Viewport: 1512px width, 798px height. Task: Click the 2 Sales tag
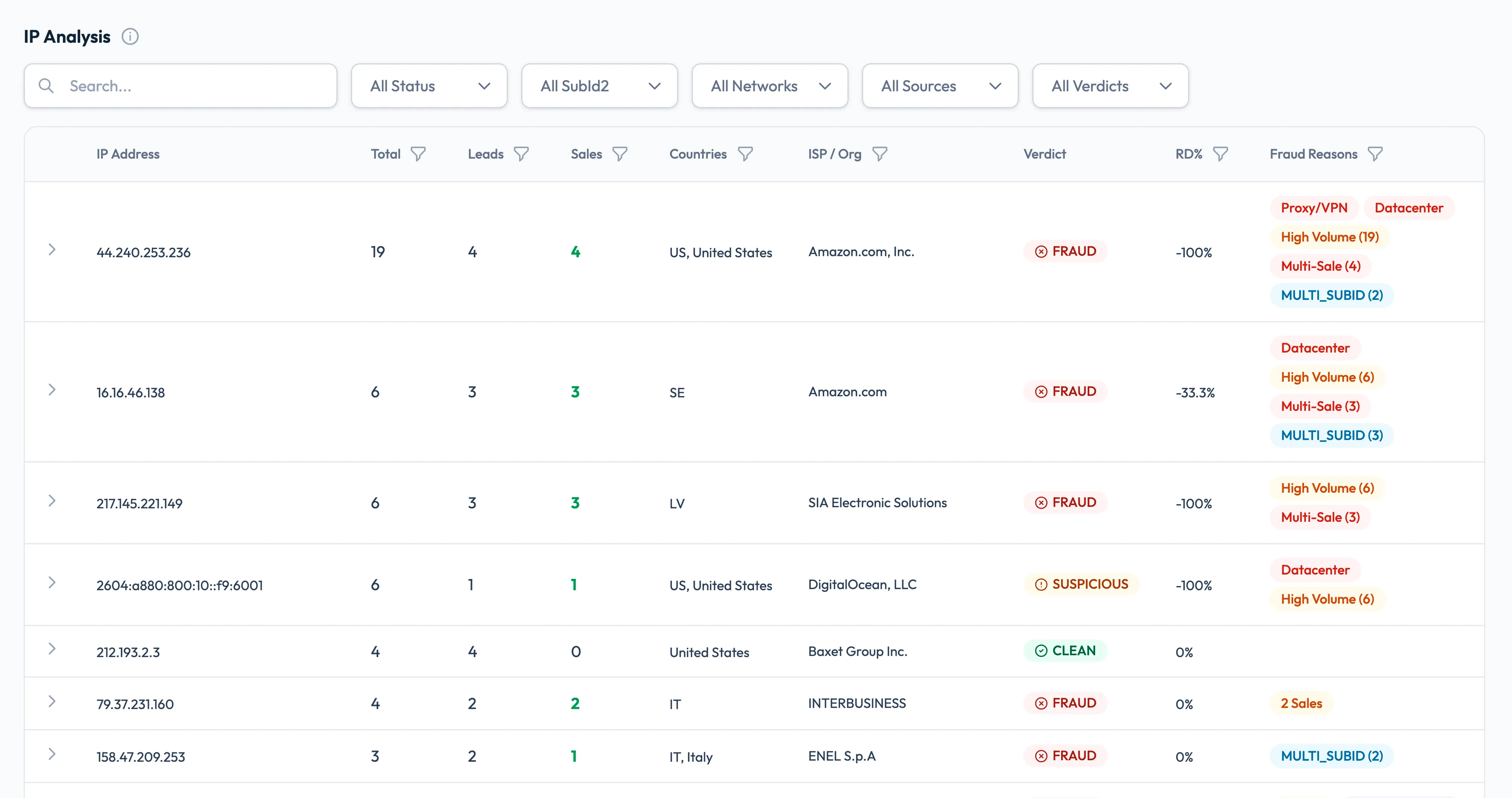[x=1301, y=703]
